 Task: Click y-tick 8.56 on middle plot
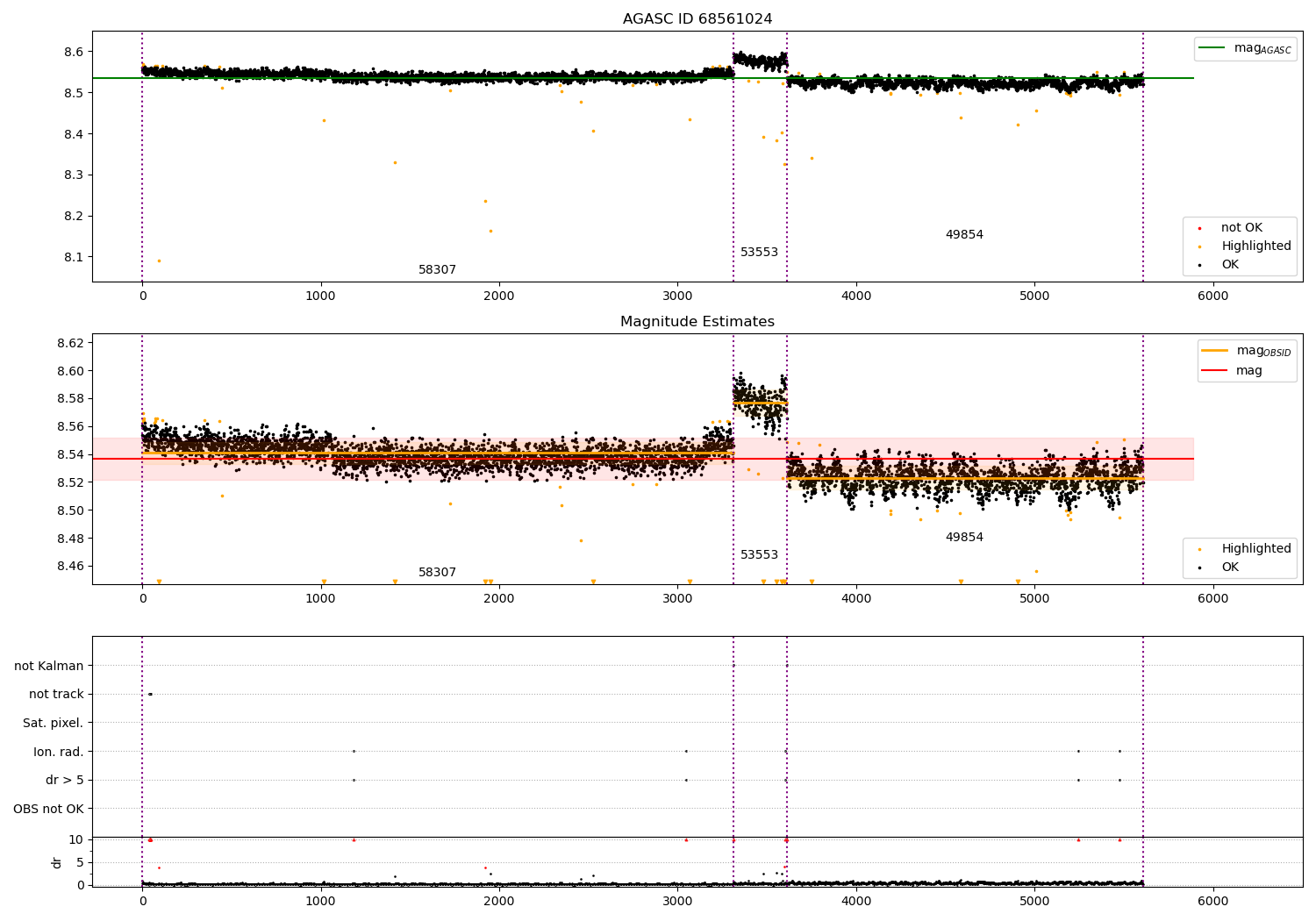click(x=70, y=427)
